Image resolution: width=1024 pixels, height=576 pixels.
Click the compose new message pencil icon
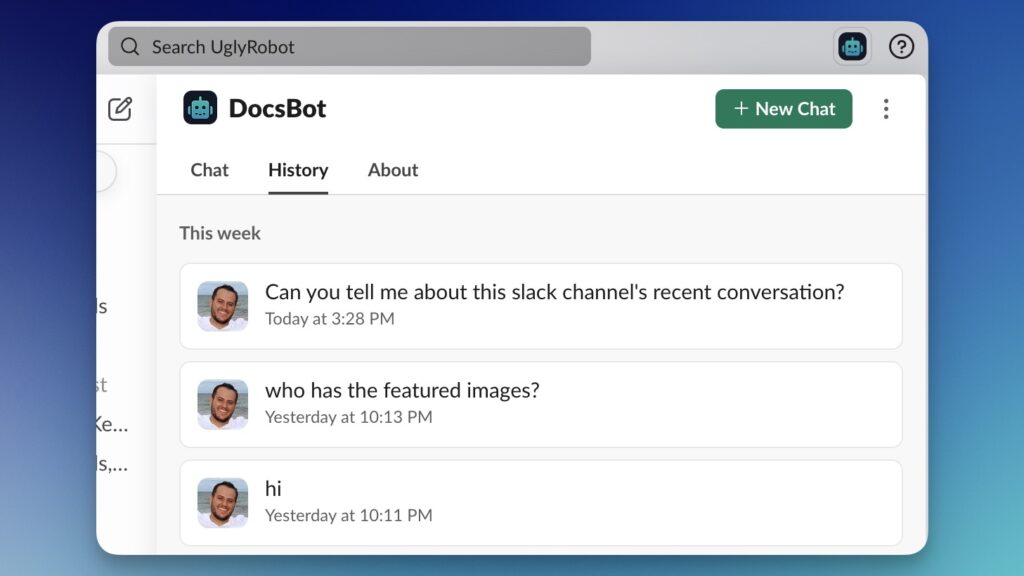(120, 109)
